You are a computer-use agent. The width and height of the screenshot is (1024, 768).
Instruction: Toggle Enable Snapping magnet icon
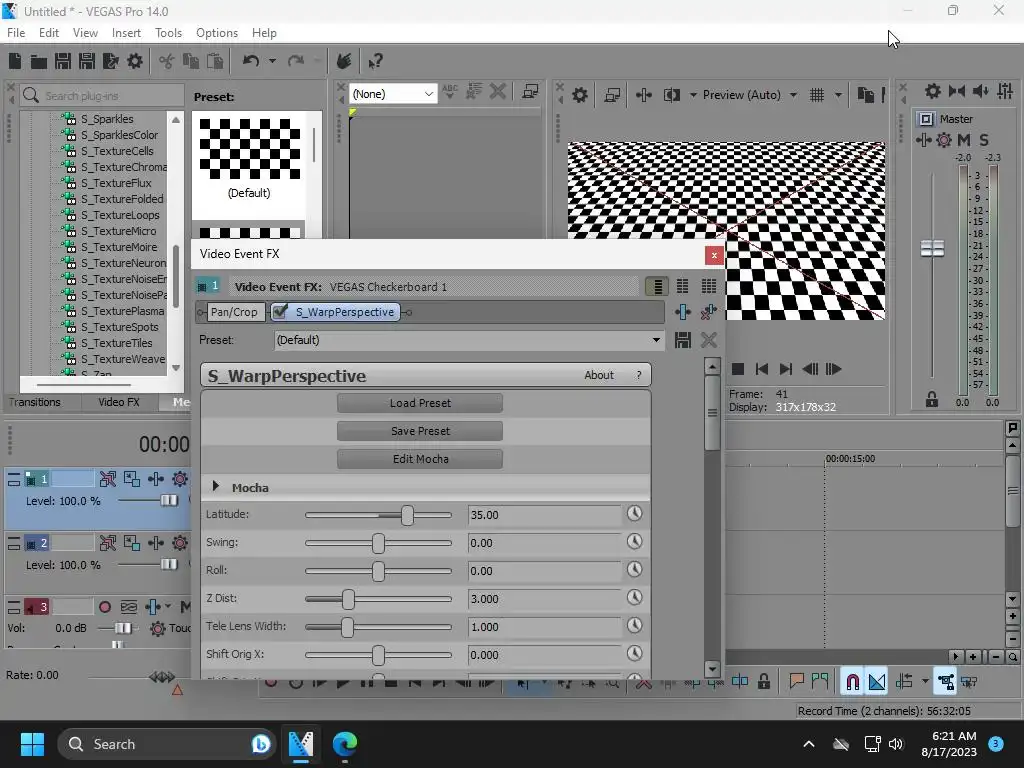tap(852, 682)
